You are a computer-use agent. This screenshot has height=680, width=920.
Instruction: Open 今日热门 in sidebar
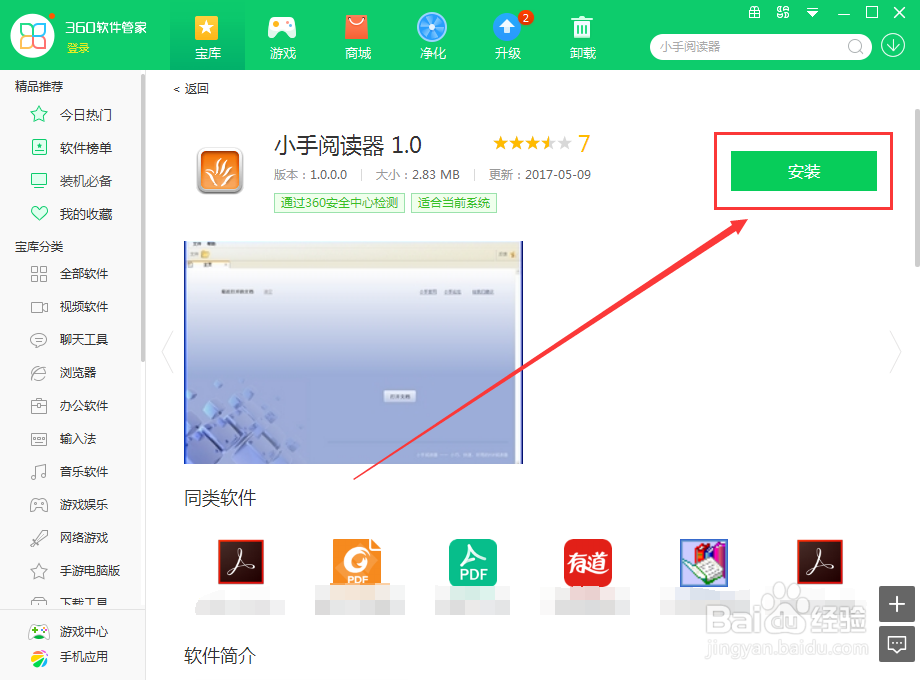click(71, 114)
